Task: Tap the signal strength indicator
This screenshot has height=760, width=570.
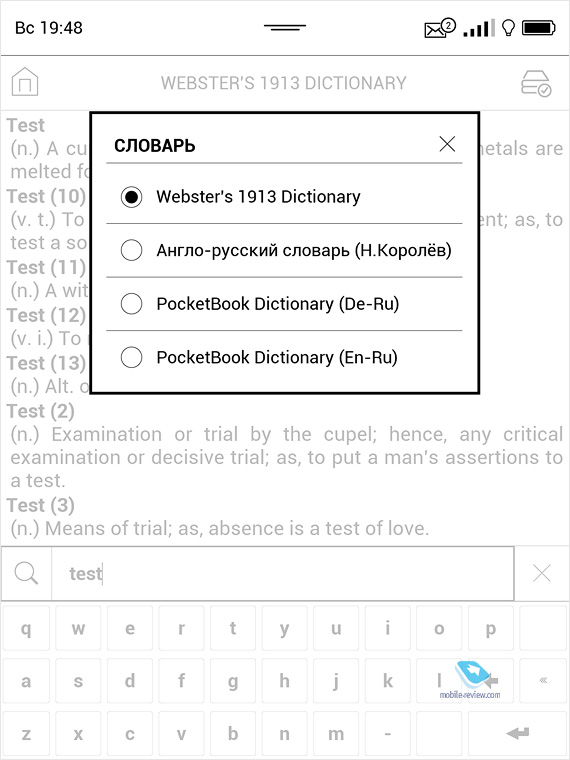Action: pos(479,28)
